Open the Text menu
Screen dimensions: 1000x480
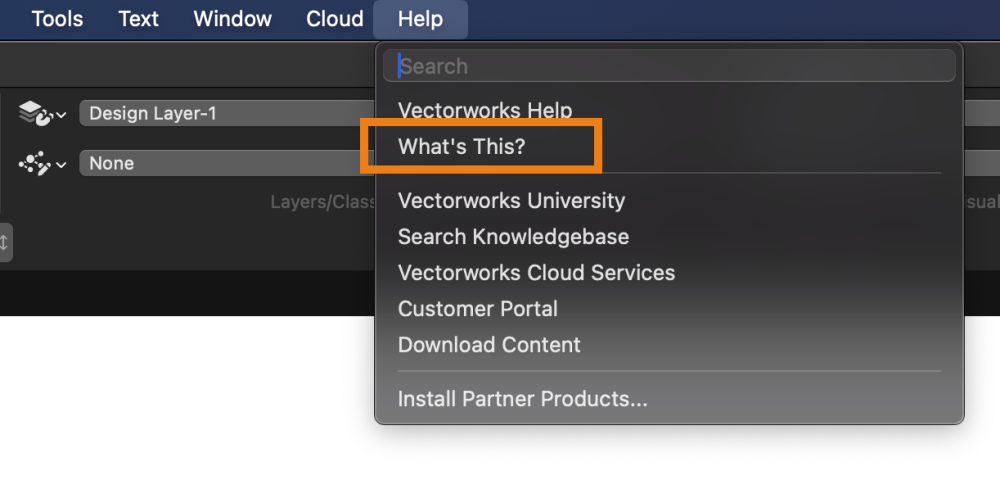pos(138,19)
